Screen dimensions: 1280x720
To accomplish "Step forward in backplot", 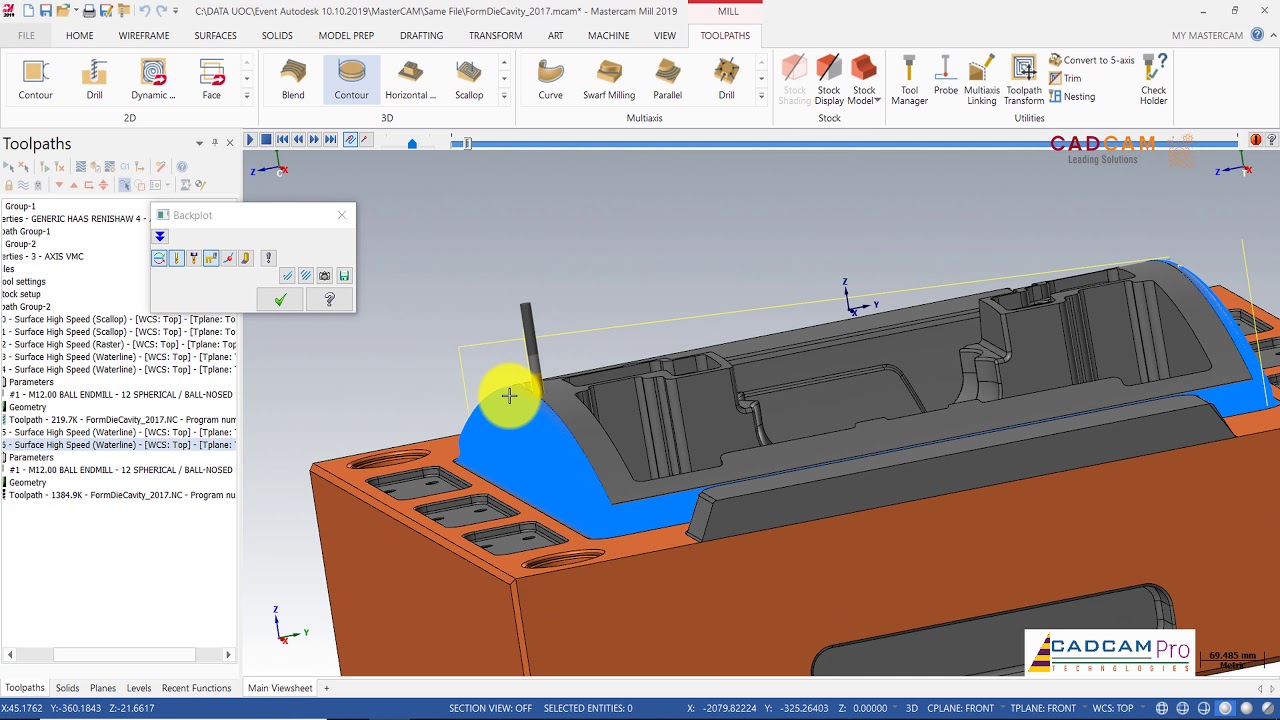I will pos(314,140).
